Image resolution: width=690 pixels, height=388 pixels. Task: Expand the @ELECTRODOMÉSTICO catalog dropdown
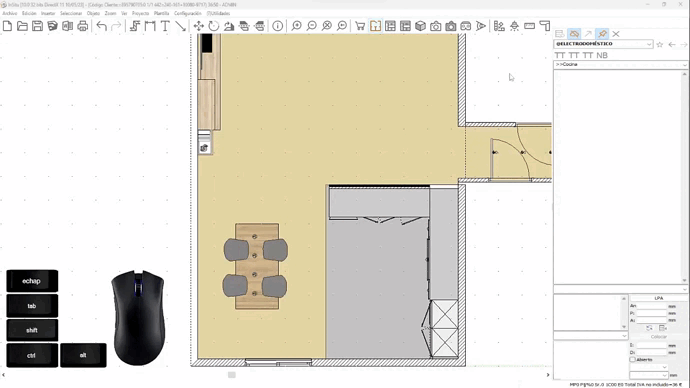pos(603,44)
